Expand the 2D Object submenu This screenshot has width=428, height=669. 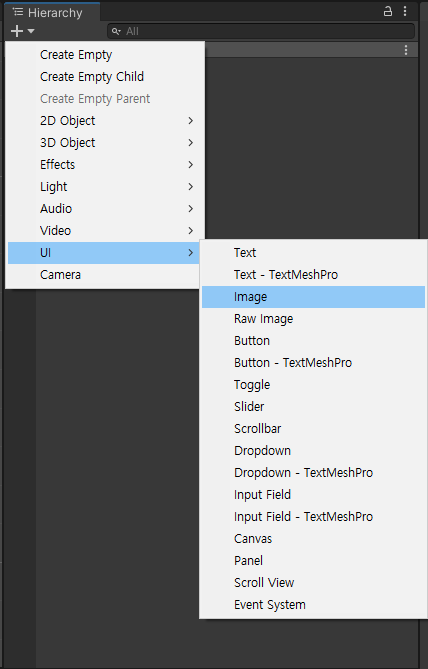pos(105,121)
